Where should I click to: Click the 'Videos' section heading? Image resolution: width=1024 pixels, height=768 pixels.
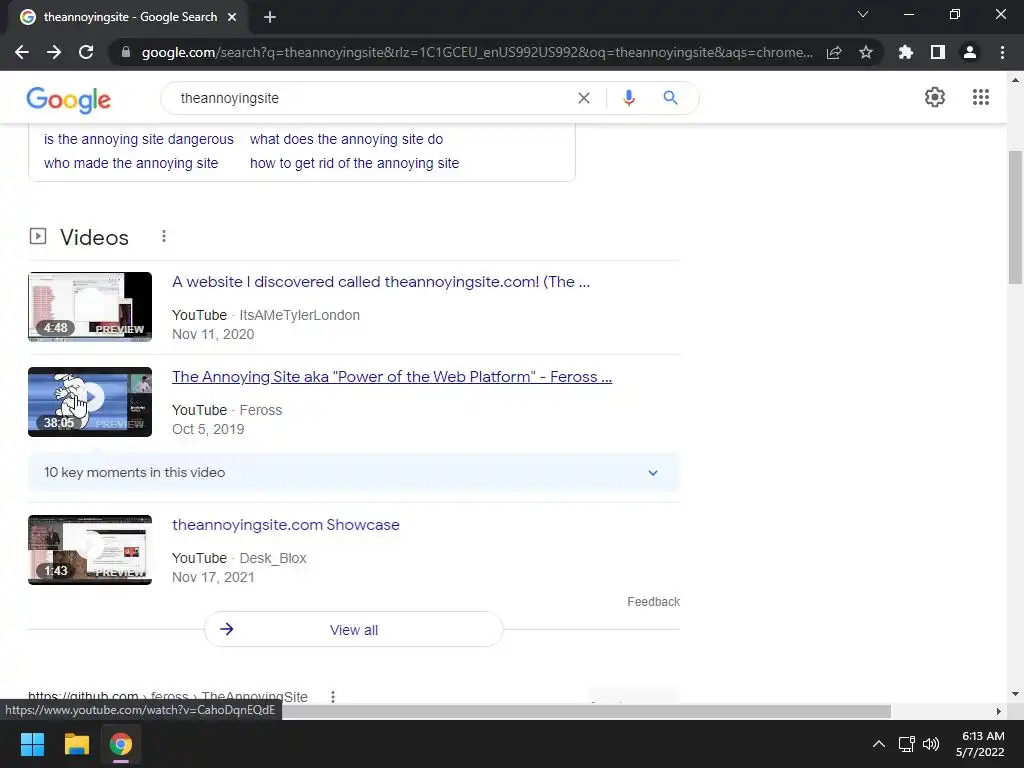click(94, 237)
